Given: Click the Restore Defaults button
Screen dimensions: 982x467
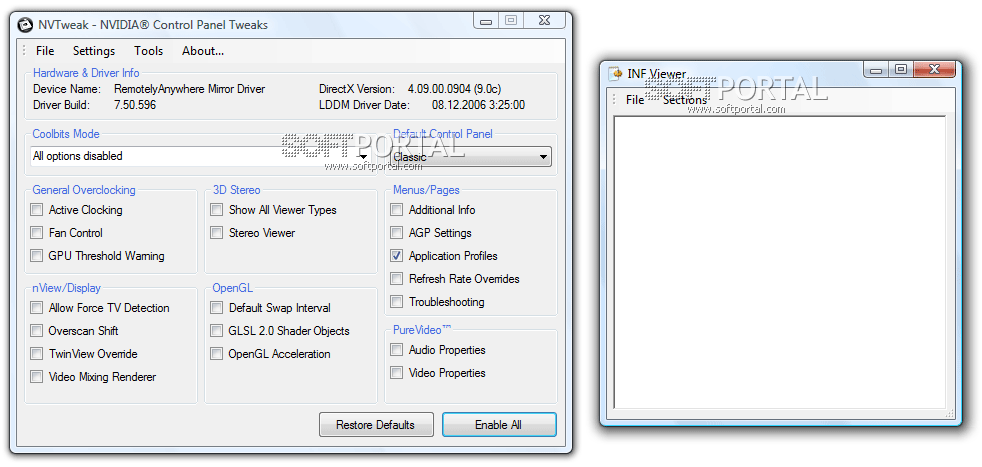Looking at the screenshot, I should point(376,424).
